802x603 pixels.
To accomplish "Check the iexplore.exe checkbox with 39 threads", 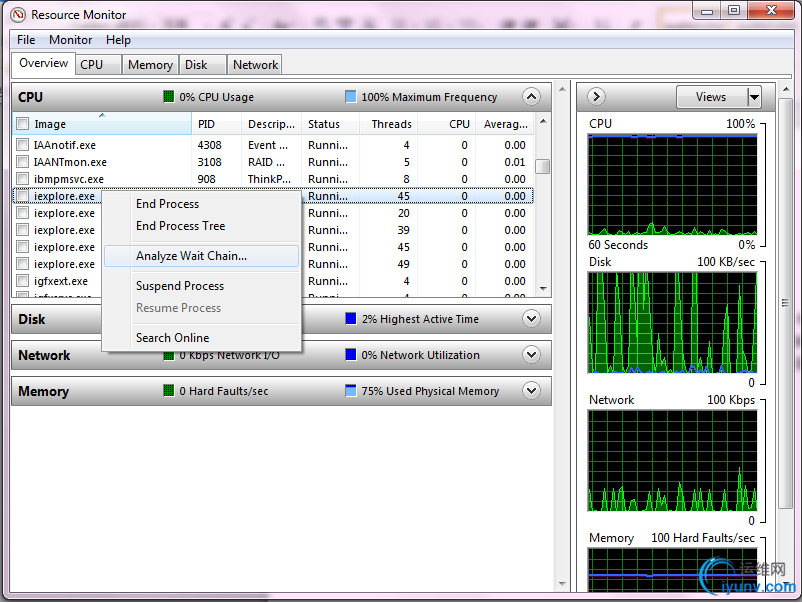I will [23, 230].
